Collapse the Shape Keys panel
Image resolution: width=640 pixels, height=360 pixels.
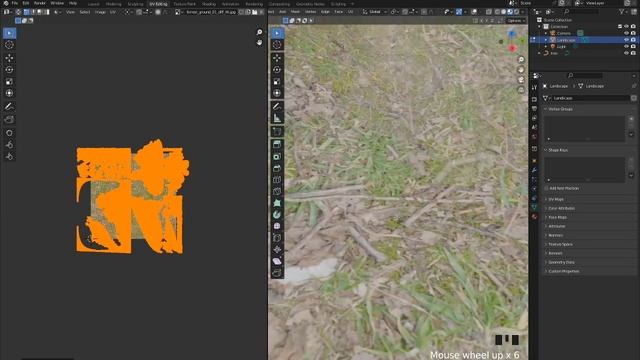[x=558, y=150]
